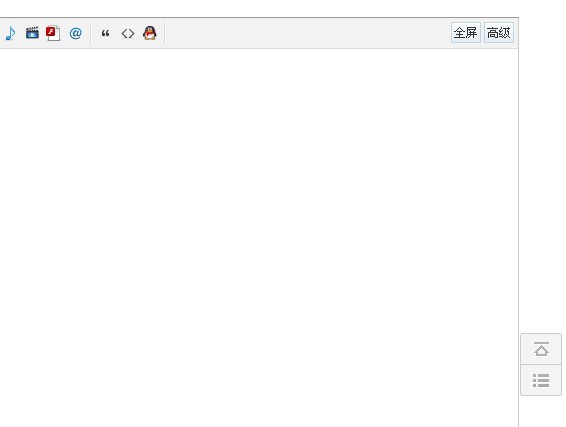Open the code snippet toolbar button

point(128,33)
